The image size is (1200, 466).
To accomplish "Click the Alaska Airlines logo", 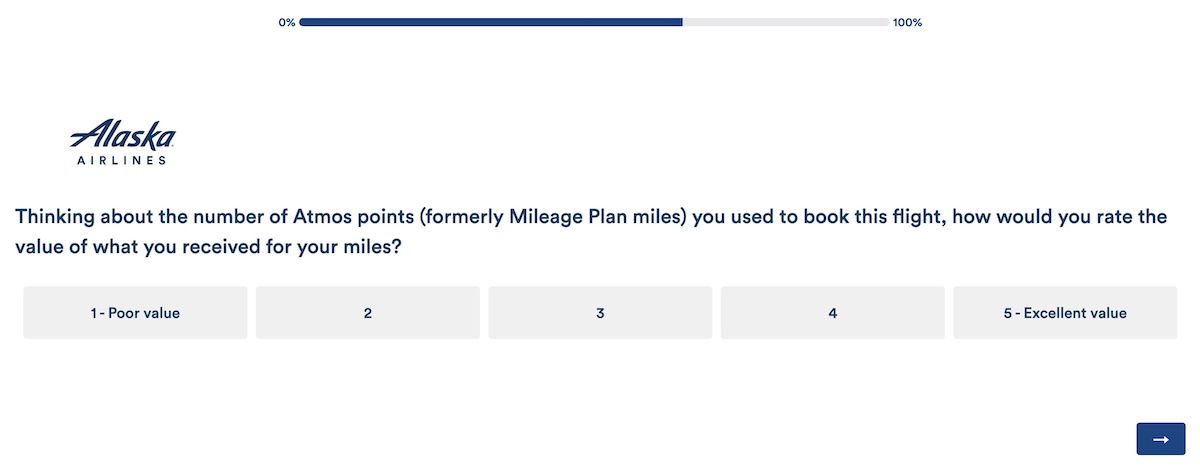I will pos(122,143).
